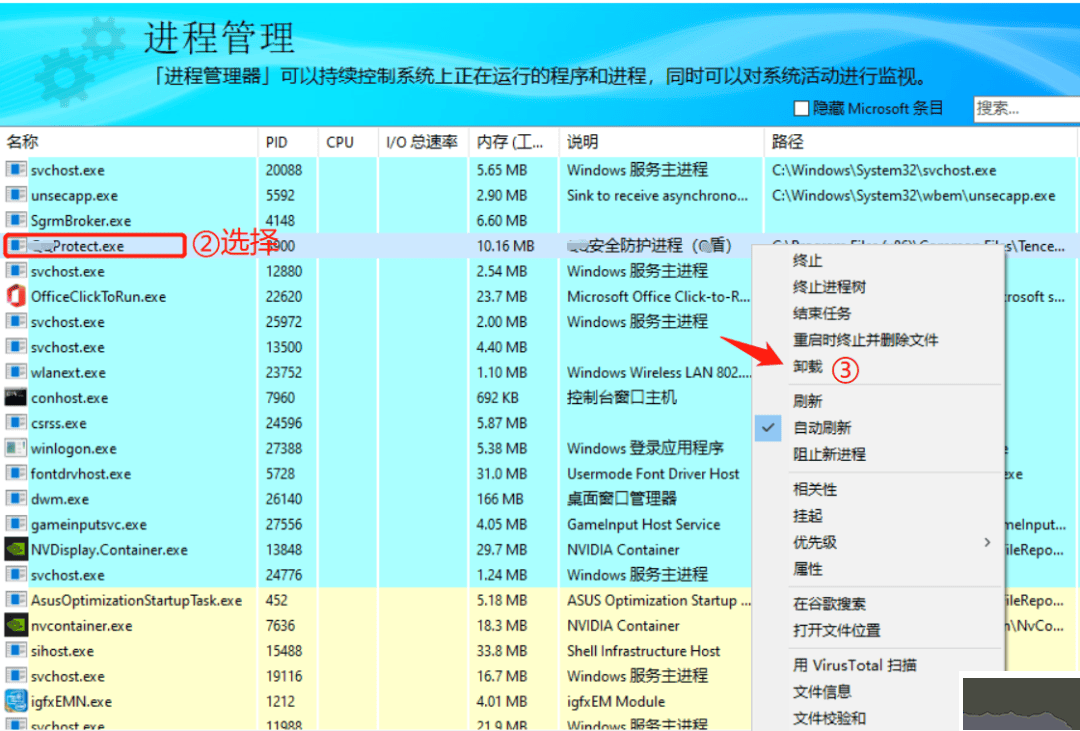The height and width of the screenshot is (731, 1080).
Task: Click the SgrmBroker.exe process icon
Action: point(16,220)
